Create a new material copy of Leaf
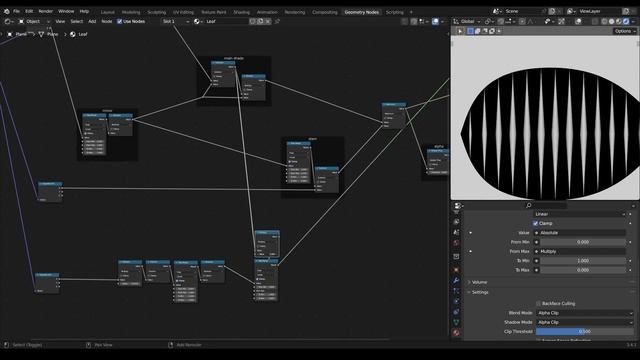This screenshot has width=640, height=360. [260, 21]
